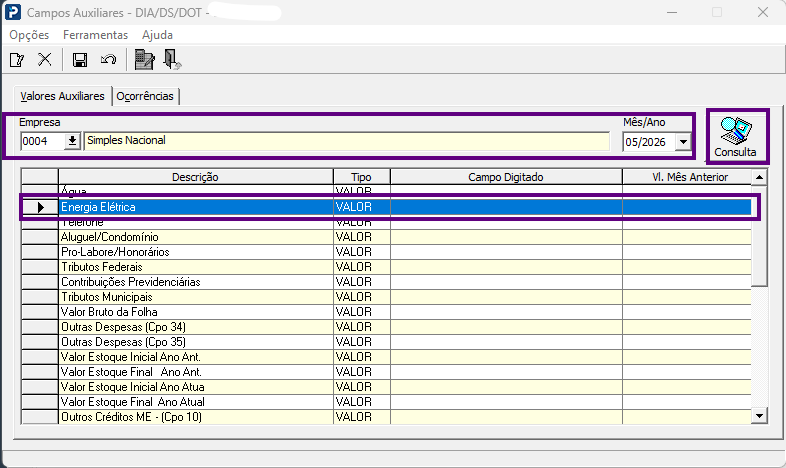Click the Empresa code field 0004

click(42, 141)
